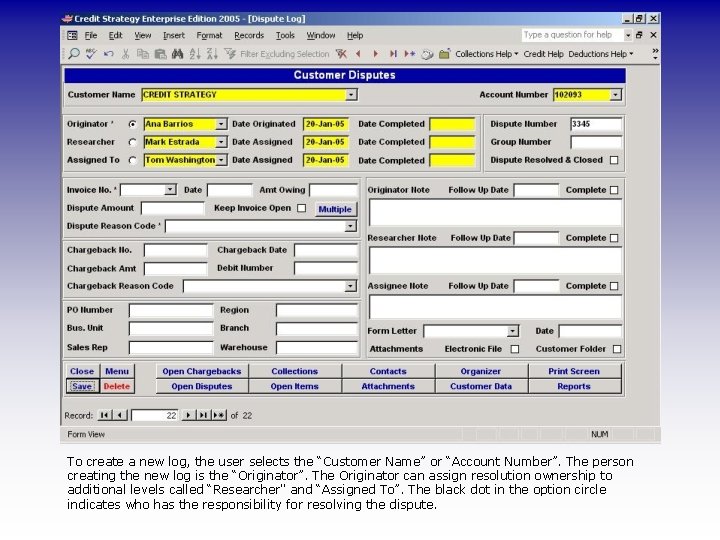
Task: Open the Records menu
Action: (x=249, y=35)
